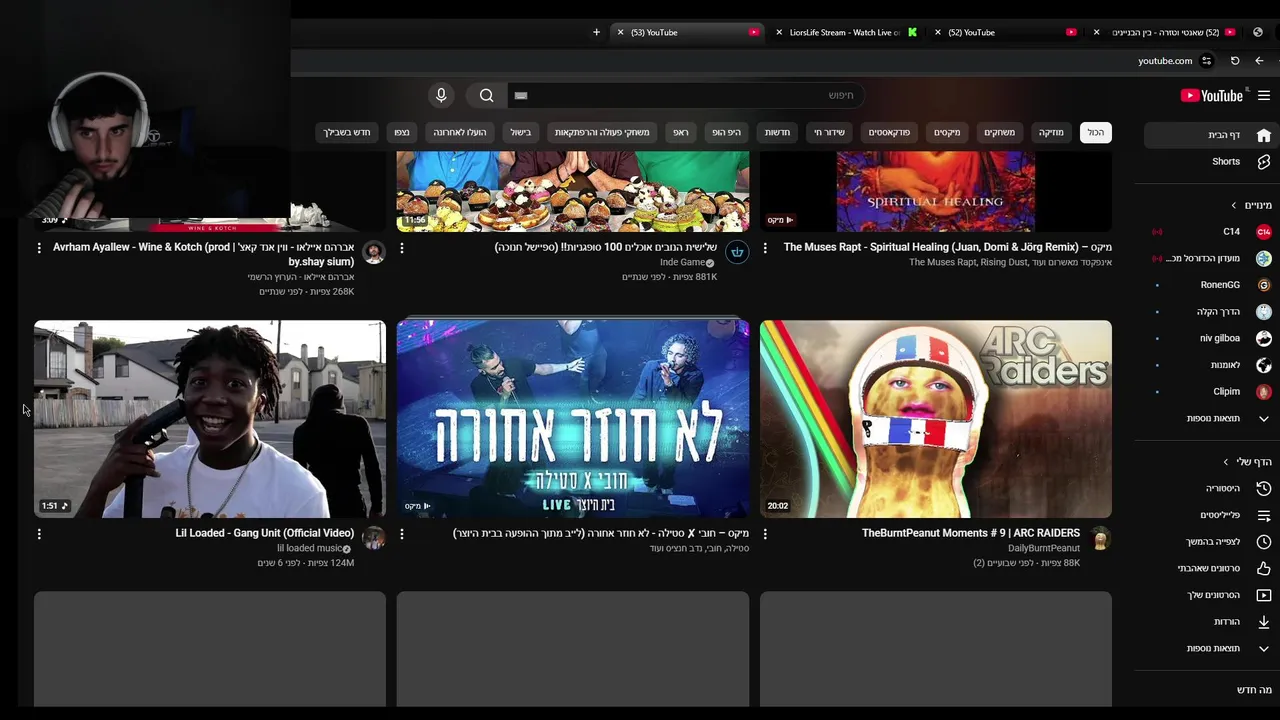This screenshot has height=720, width=1280.
Task: Select the היפ הופ filter chip
Action: pyautogui.click(x=726, y=132)
